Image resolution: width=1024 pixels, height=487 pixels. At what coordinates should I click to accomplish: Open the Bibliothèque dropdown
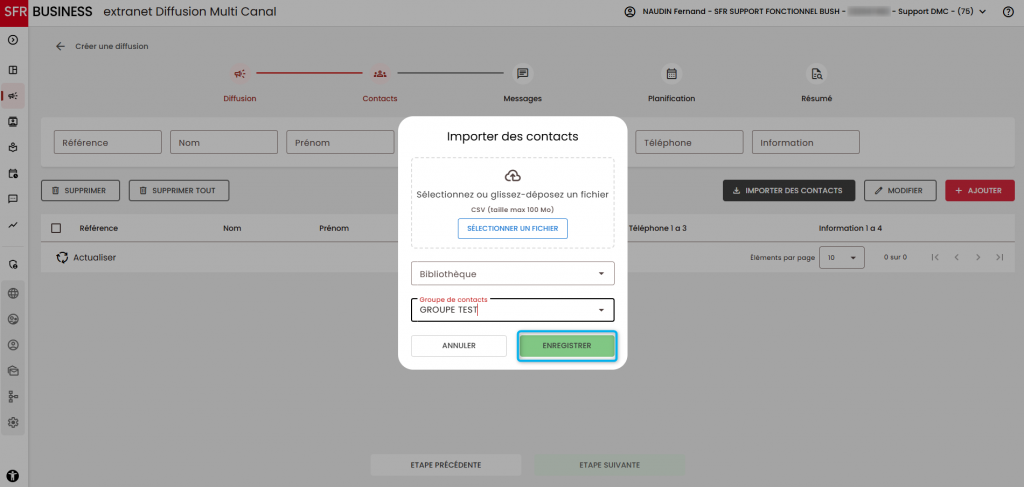pyautogui.click(x=513, y=274)
